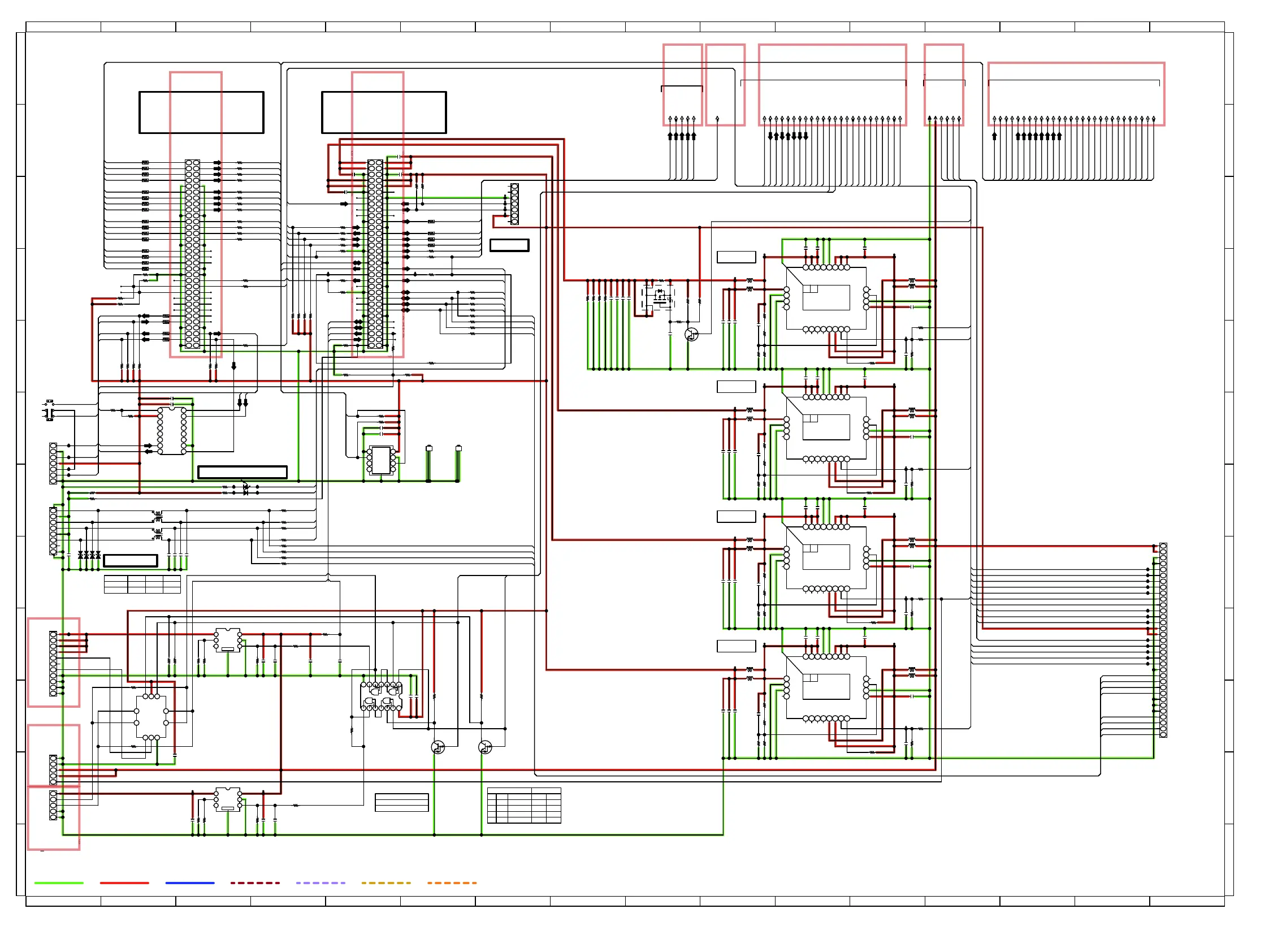Click the dashed orange legend line

[x=452, y=883]
